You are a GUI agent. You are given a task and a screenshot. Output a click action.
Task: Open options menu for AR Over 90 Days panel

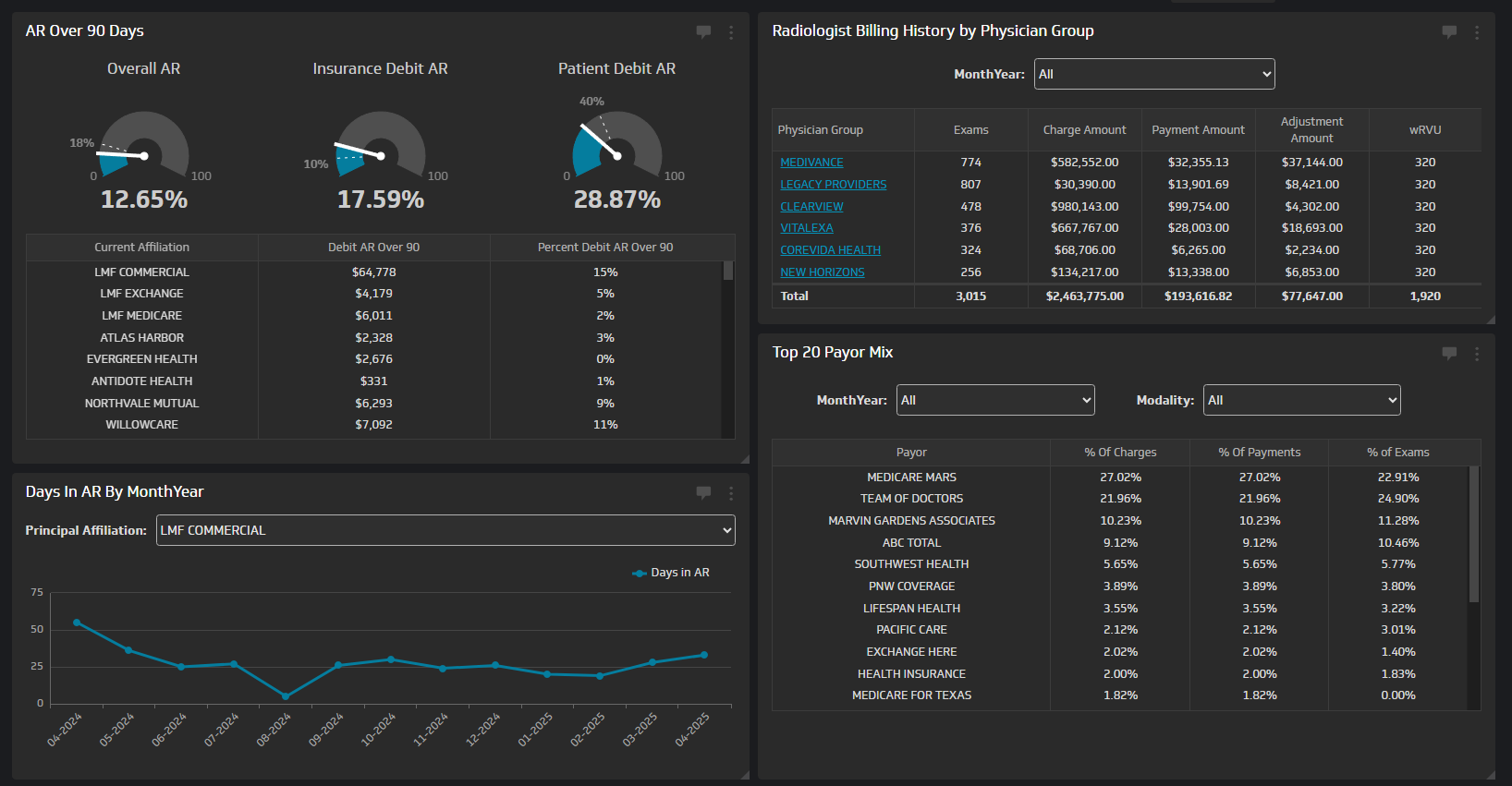click(x=731, y=32)
